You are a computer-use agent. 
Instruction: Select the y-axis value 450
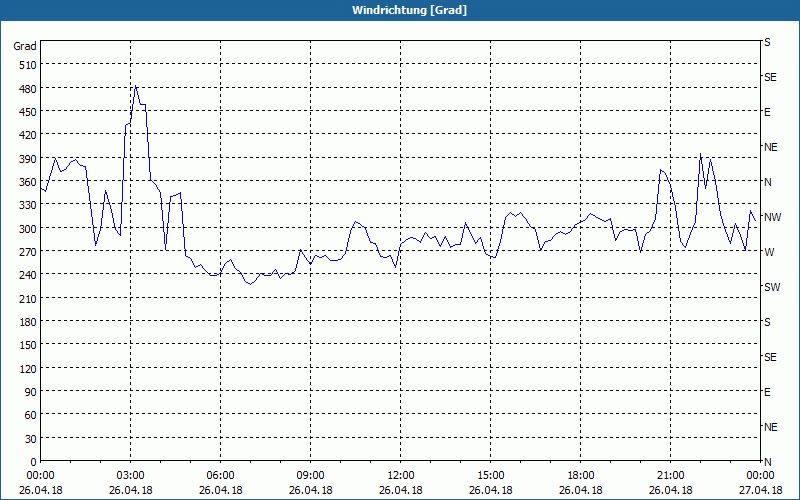(x=28, y=112)
